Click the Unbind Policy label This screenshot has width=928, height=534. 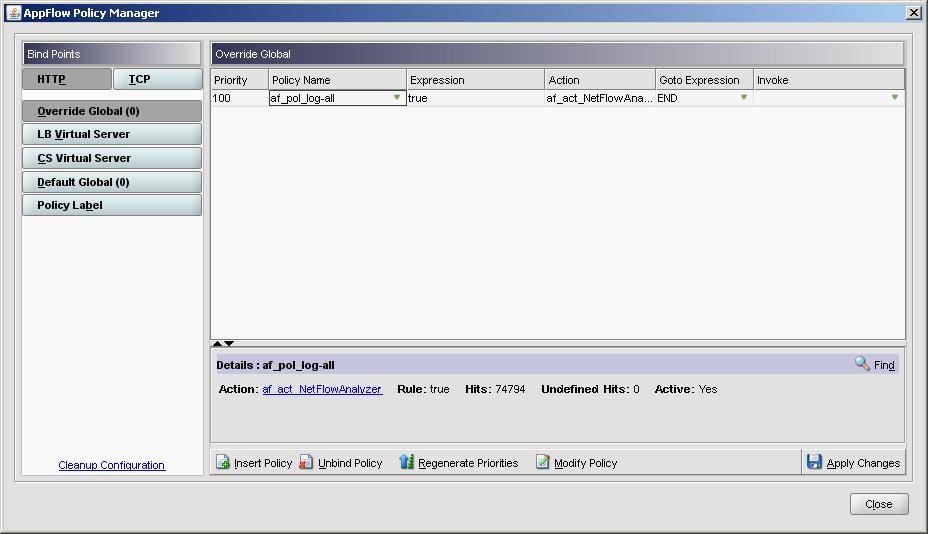350,463
